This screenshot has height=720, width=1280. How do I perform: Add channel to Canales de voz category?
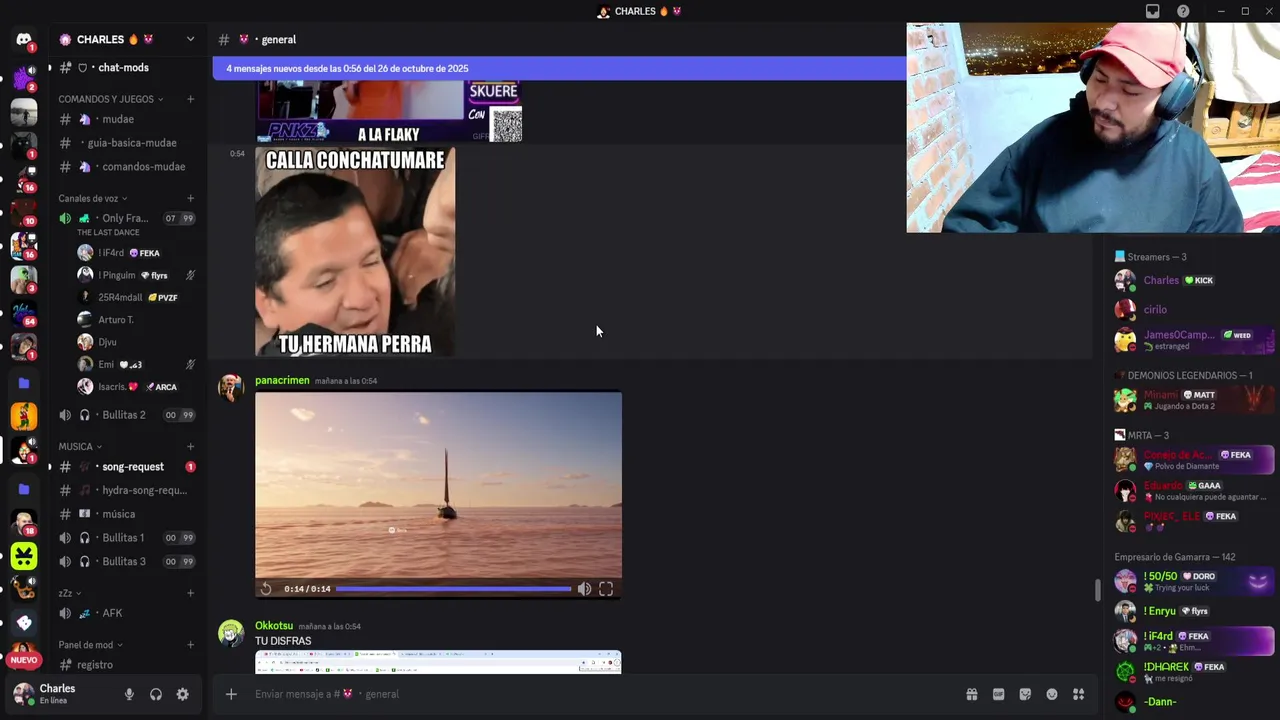[190, 198]
